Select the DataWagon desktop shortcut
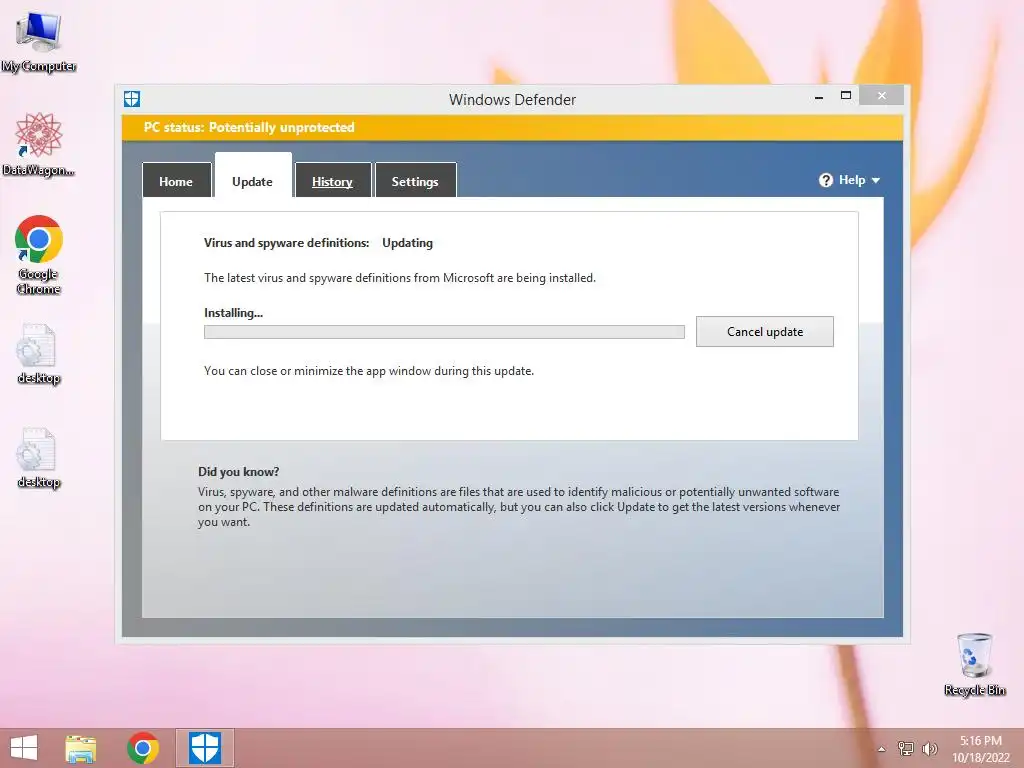 coord(39,144)
